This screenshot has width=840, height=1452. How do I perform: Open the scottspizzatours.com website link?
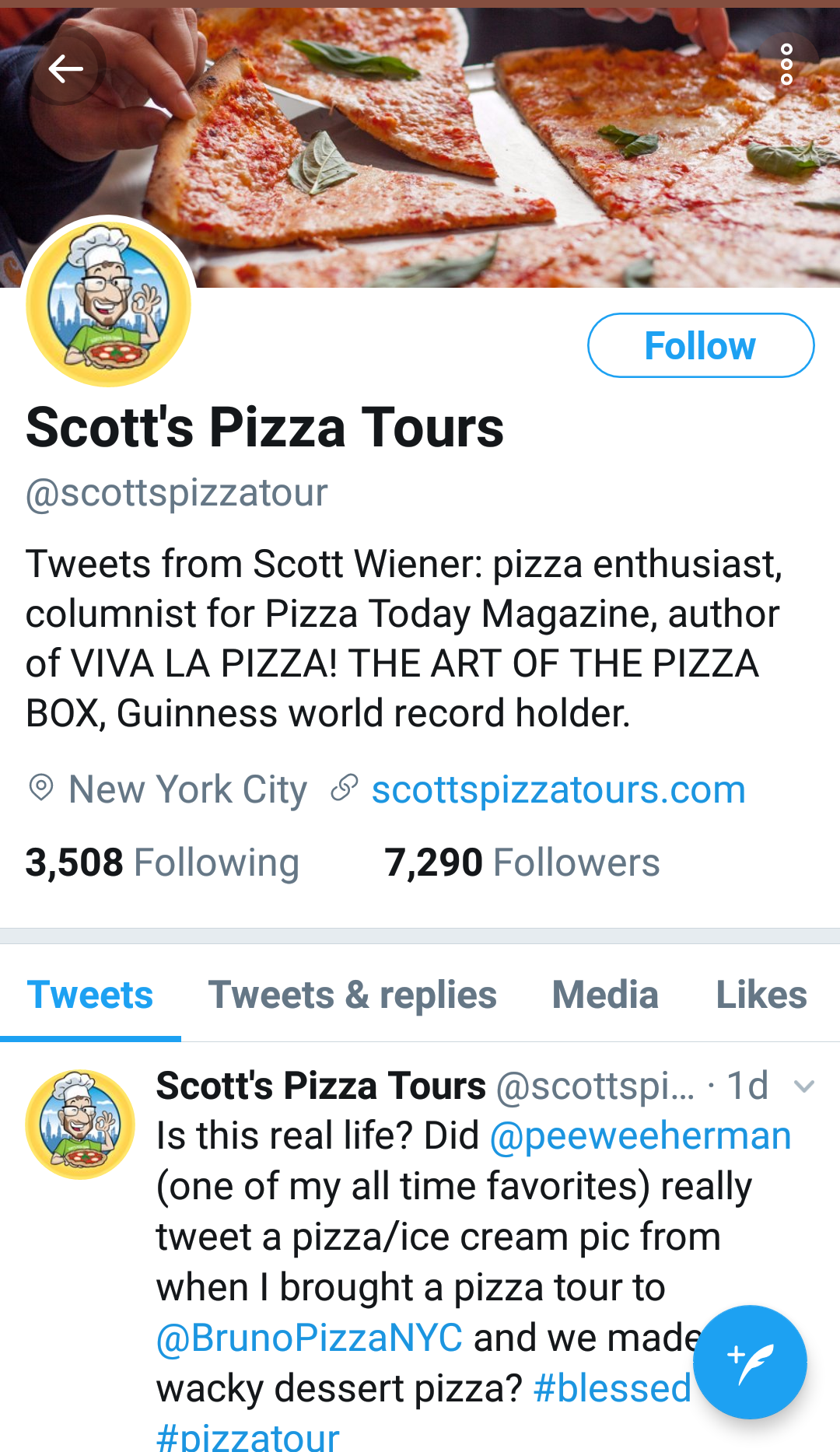[x=558, y=790]
